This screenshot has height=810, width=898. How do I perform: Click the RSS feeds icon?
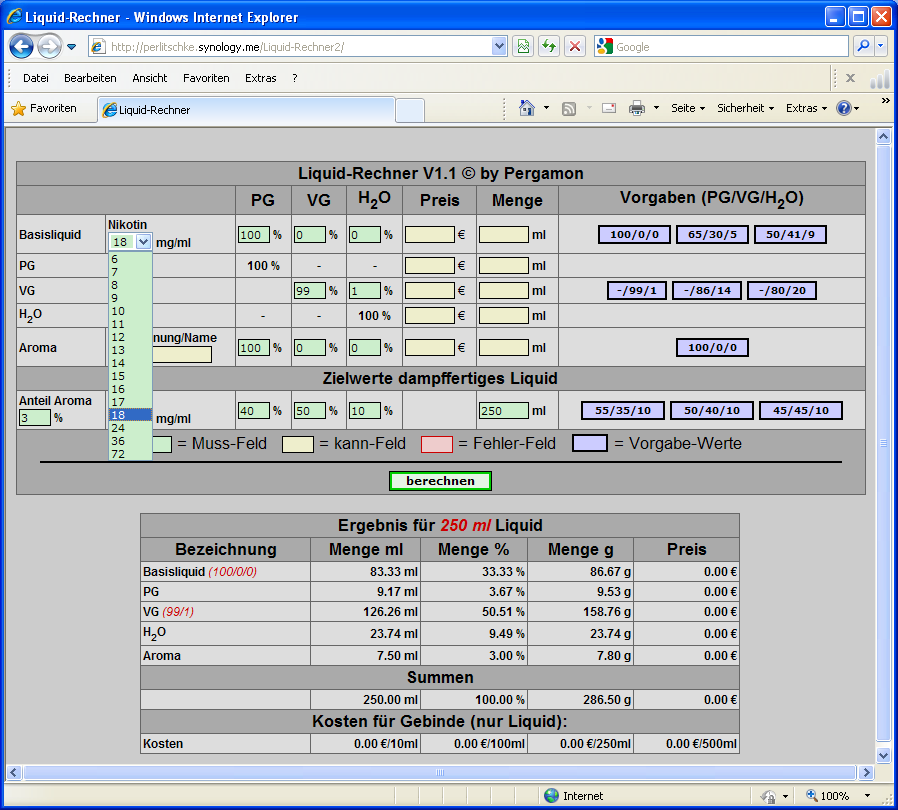(569, 108)
